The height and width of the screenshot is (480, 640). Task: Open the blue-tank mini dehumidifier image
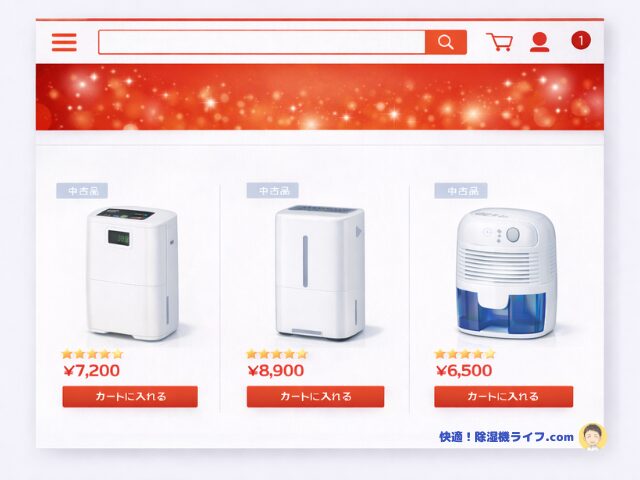pyautogui.click(x=506, y=273)
